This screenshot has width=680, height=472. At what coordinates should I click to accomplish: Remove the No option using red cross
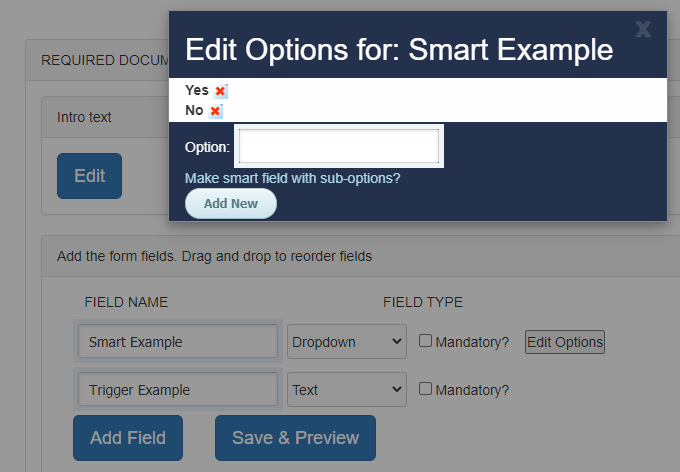click(x=215, y=111)
